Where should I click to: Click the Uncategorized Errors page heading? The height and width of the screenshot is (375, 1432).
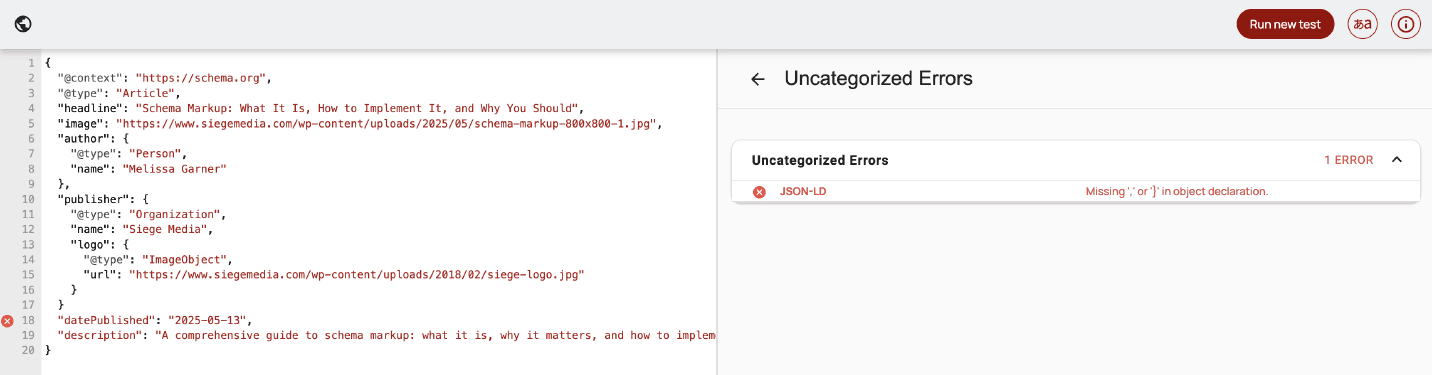click(878, 78)
